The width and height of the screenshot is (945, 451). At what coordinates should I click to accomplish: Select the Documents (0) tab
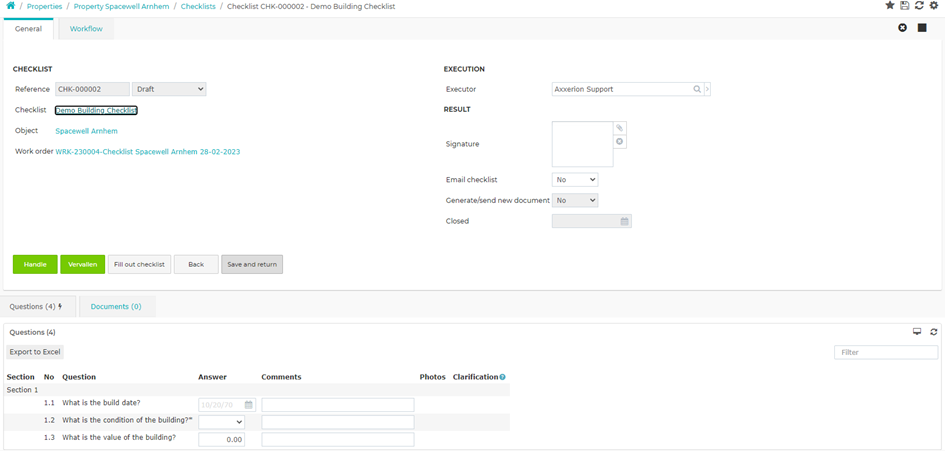116,306
